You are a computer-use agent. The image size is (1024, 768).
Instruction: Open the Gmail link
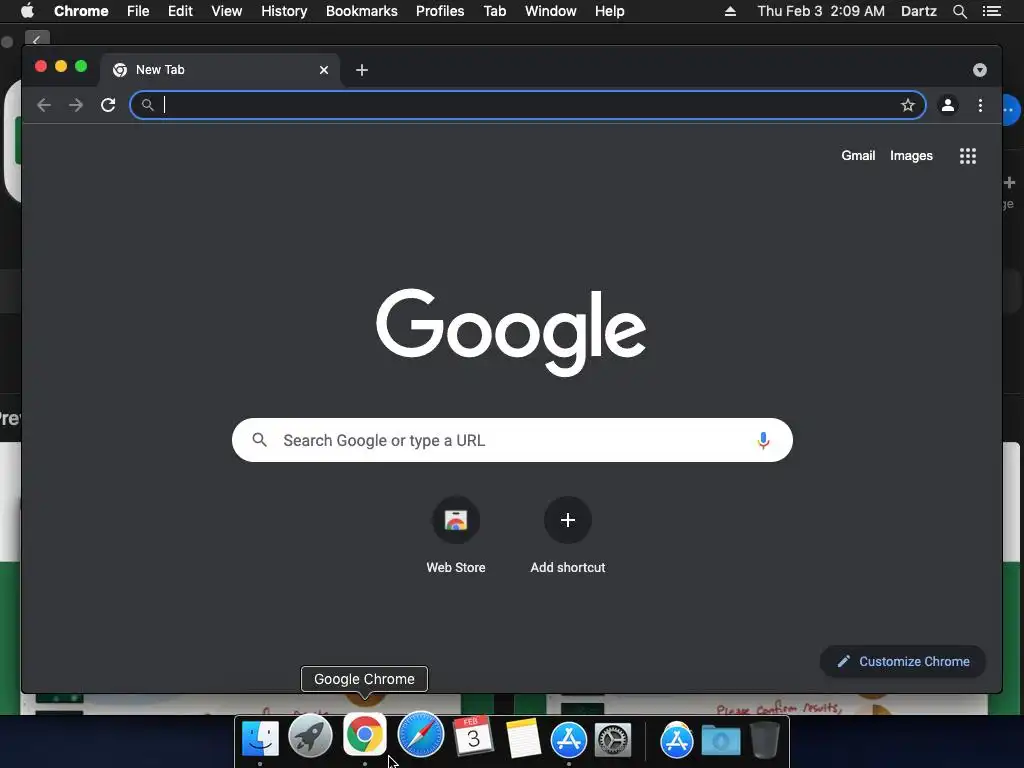click(858, 155)
